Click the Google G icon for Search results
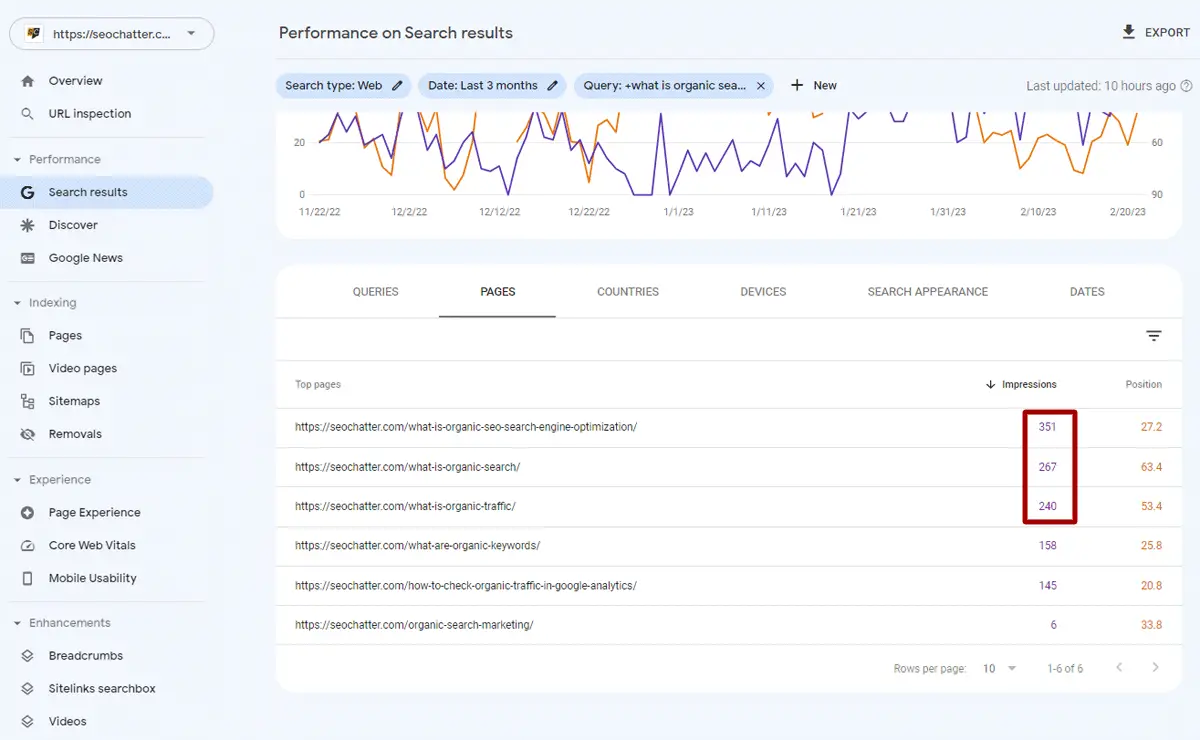The image size is (1200, 740). pyautogui.click(x=28, y=192)
